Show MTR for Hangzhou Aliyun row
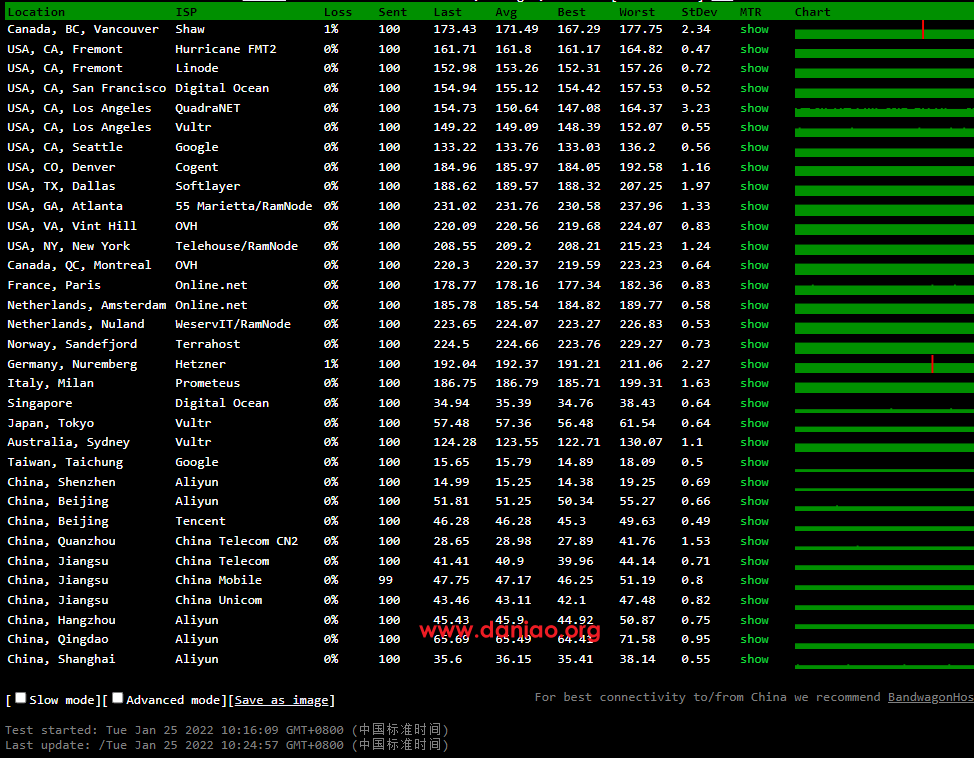The image size is (974, 758). coord(754,620)
